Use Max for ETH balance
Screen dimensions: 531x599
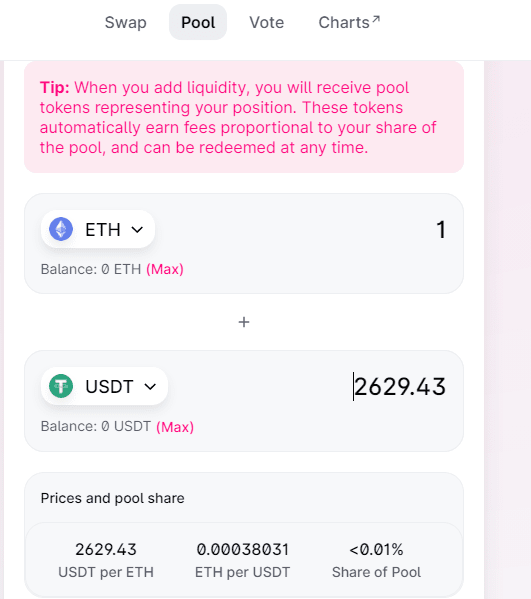[165, 269]
